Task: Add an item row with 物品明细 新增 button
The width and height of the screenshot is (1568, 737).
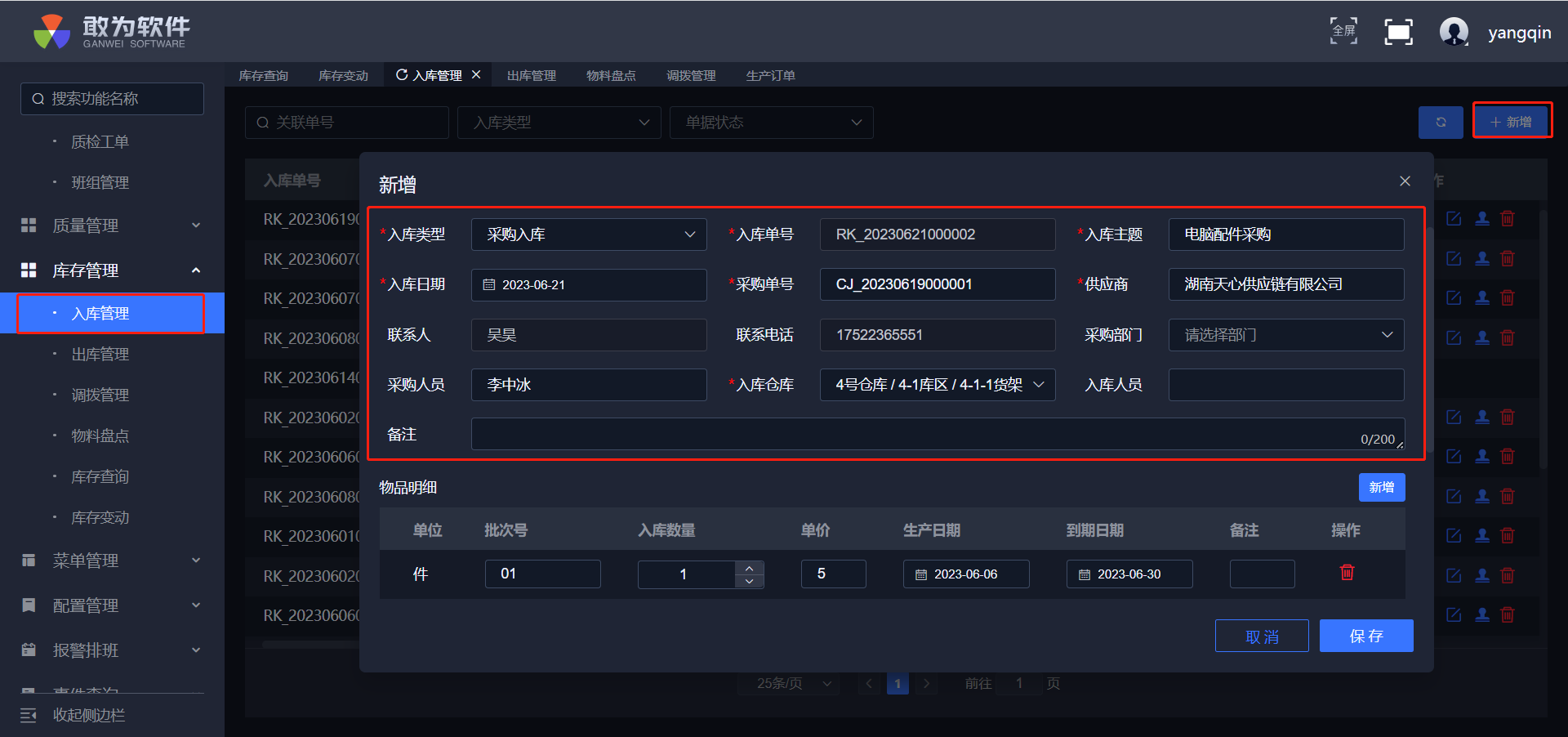Action: pyautogui.click(x=1382, y=488)
